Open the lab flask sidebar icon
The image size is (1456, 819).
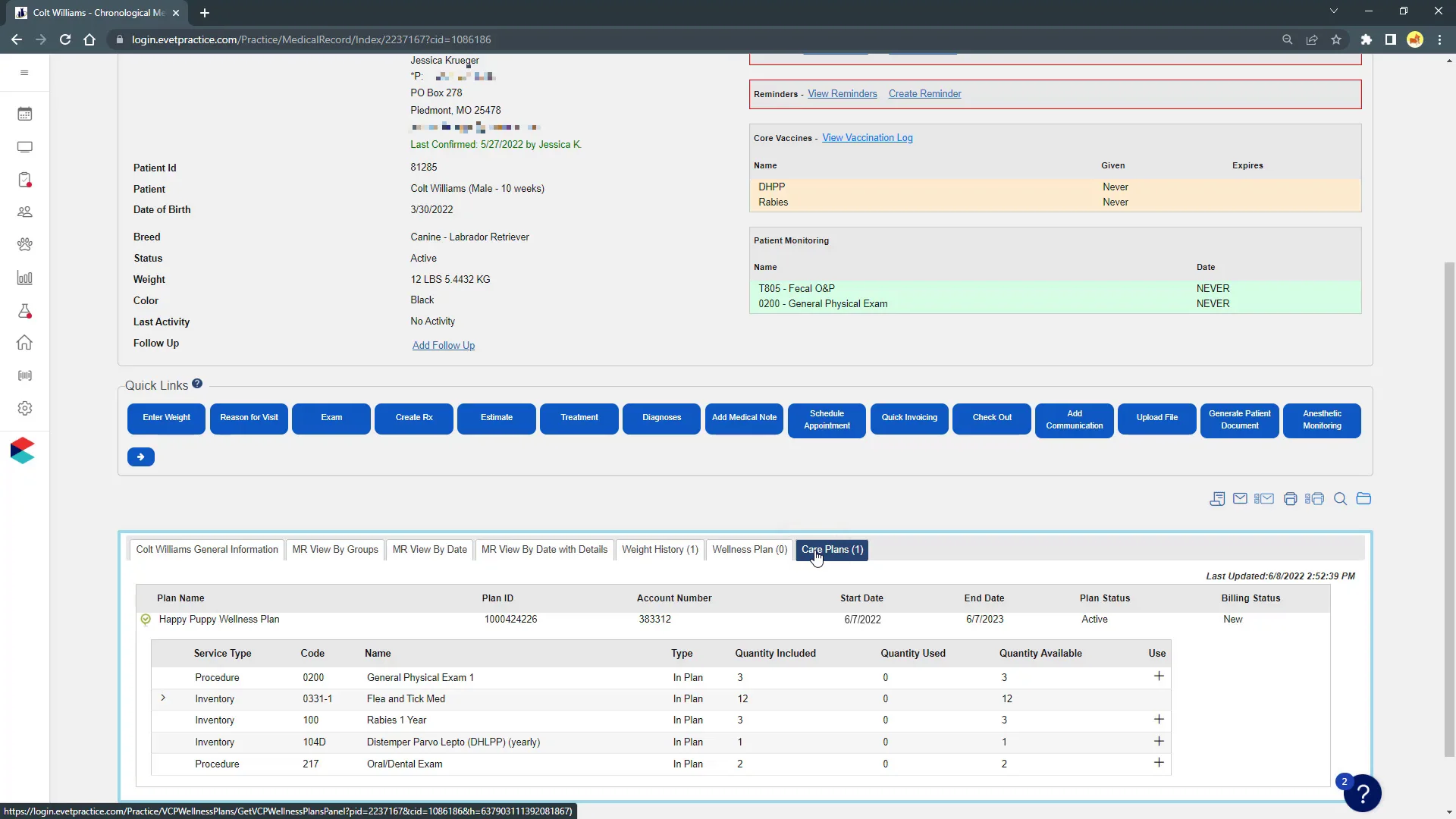click(24, 311)
